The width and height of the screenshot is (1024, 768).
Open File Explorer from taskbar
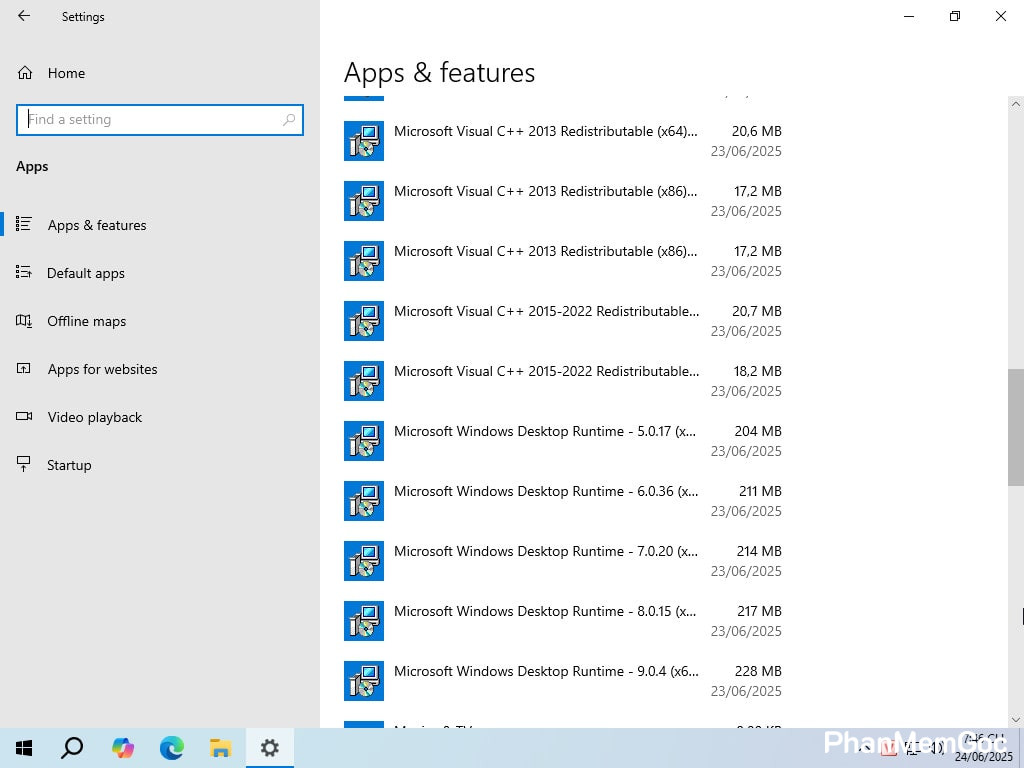coord(220,748)
